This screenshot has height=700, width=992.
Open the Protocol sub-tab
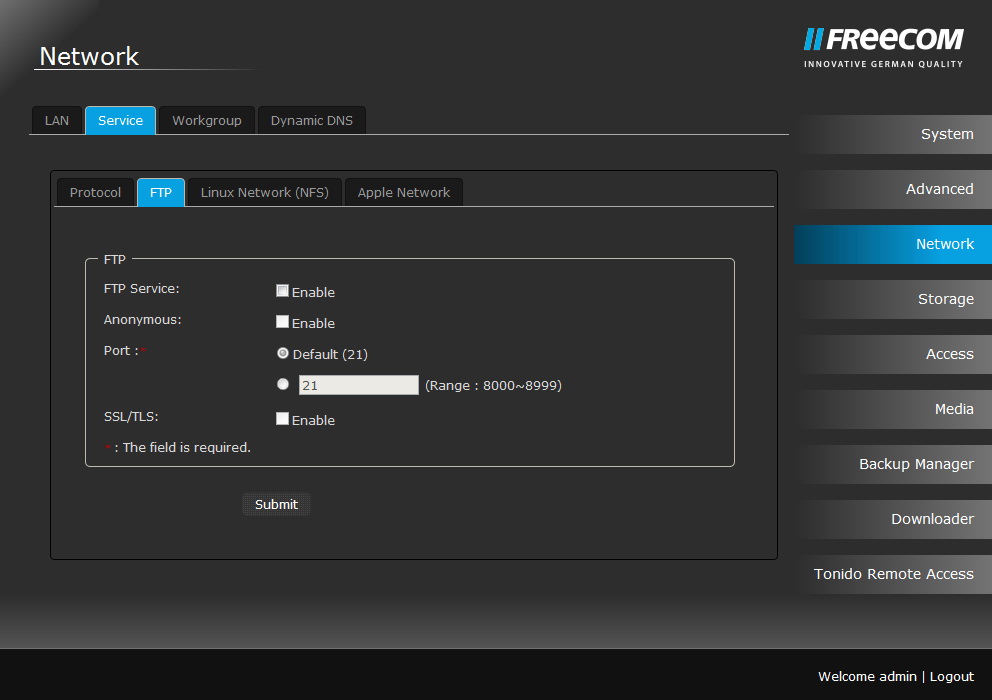click(x=96, y=192)
